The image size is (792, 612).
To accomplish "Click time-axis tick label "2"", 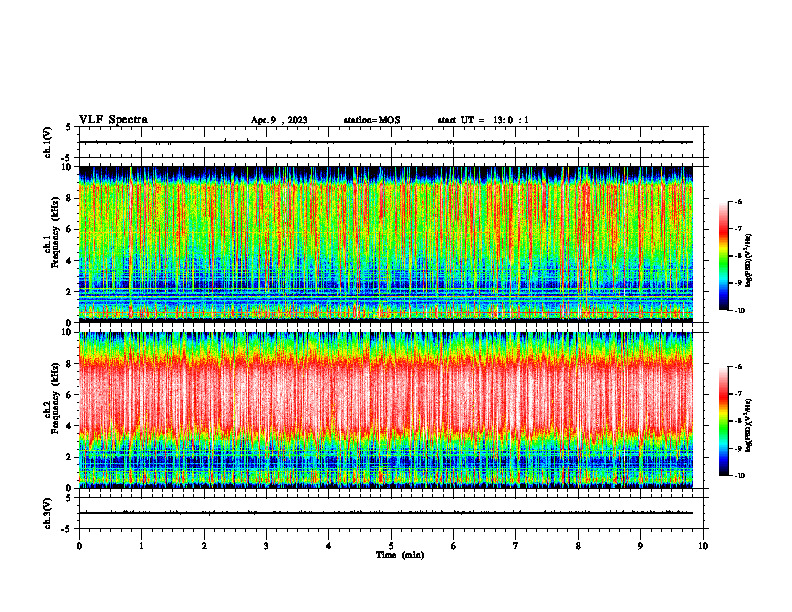I will point(204,546).
